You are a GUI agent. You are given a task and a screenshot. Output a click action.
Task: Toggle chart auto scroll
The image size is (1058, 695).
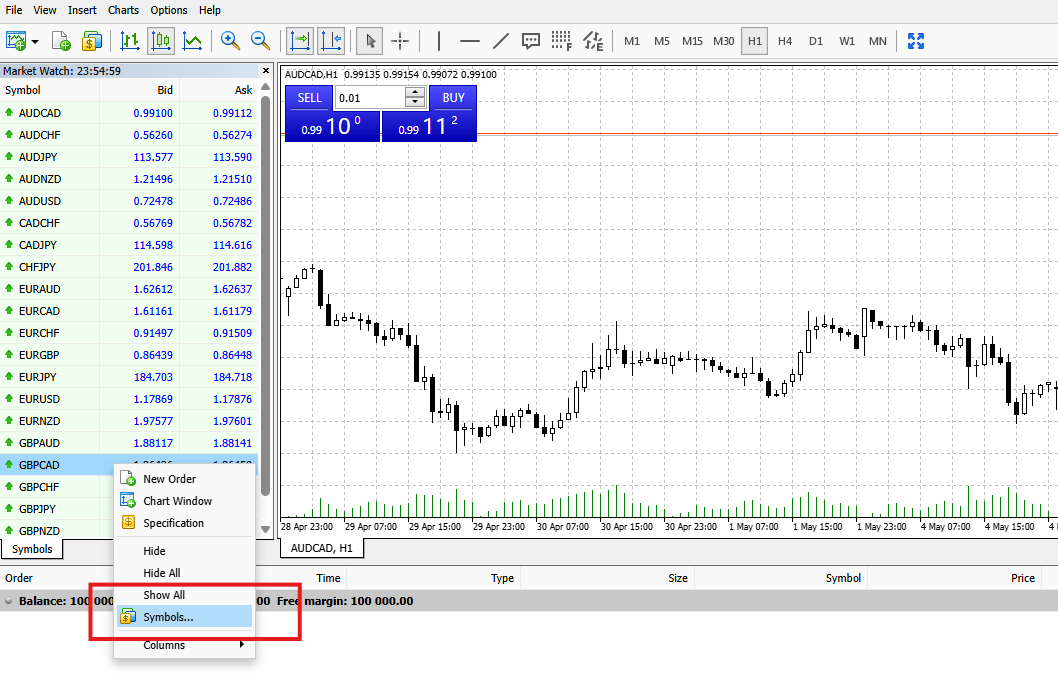coord(300,41)
